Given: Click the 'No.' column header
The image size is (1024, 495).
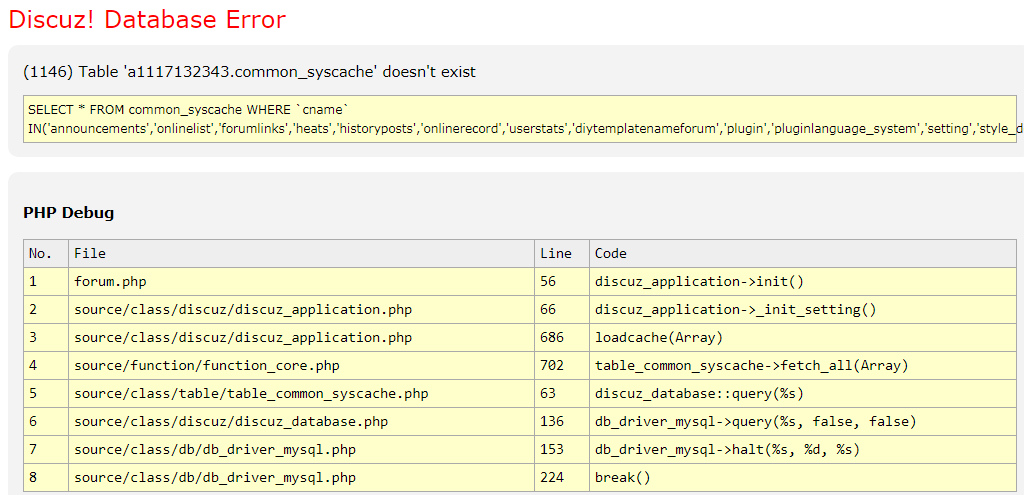Looking at the screenshot, I should click(46, 253).
